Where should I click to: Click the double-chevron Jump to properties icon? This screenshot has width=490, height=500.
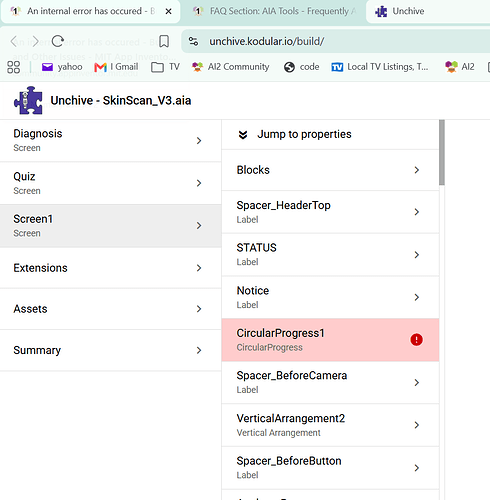pyautogui.click(x=243, y=135)
